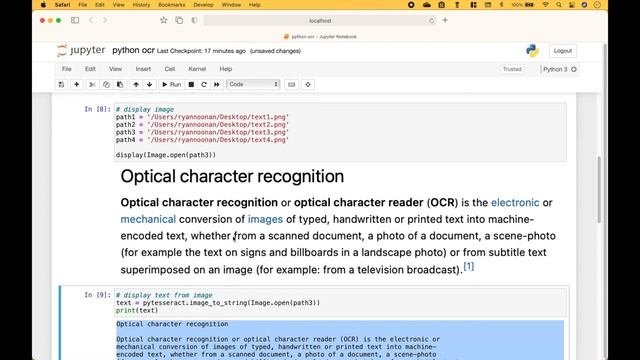Interrupt the kernel with stop icon
The width and height of the screenshot is (640, 360).
coord(191,84)
